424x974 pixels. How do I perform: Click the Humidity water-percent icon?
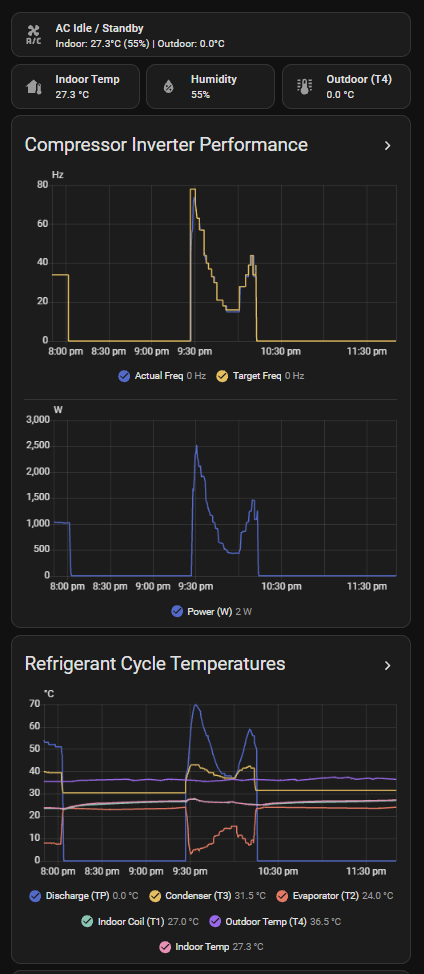168,86
